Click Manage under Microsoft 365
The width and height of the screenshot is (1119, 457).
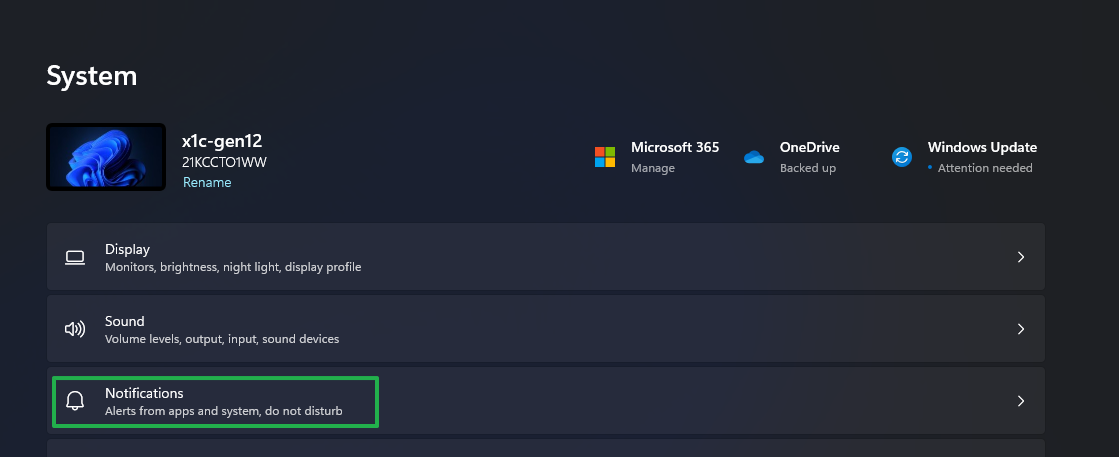tap(653, 168)
